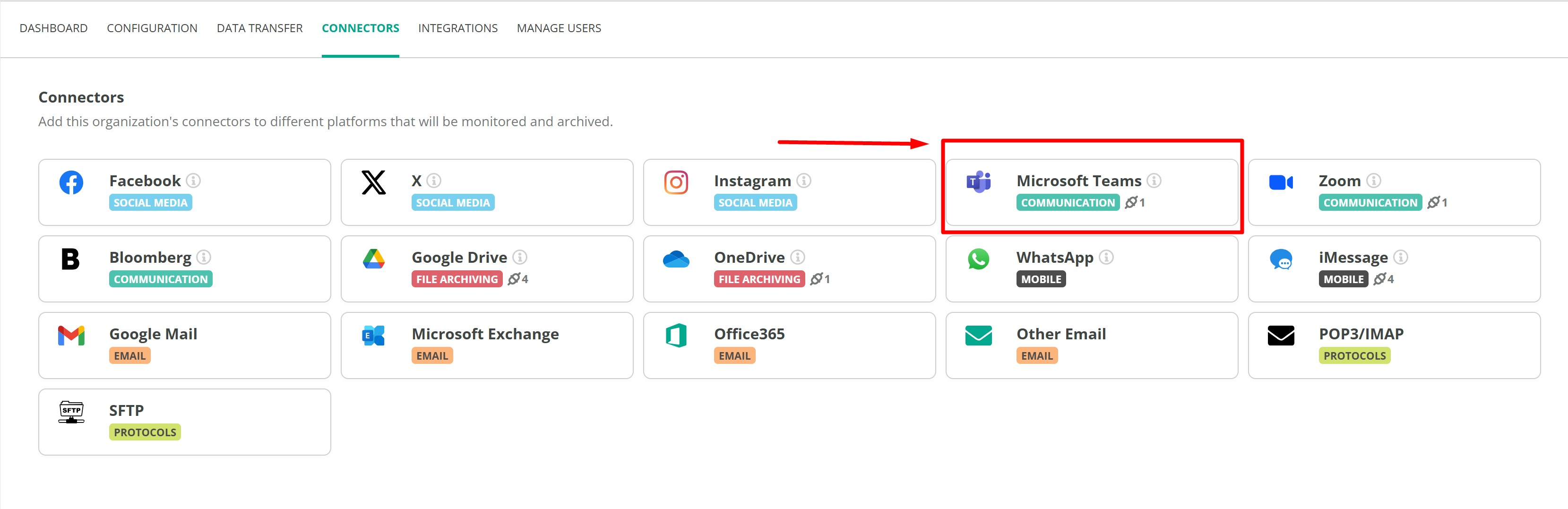Viewport: 1568px width, 509px height.
Task: Show info for the WhatsApp connector
Action: 1106,258
